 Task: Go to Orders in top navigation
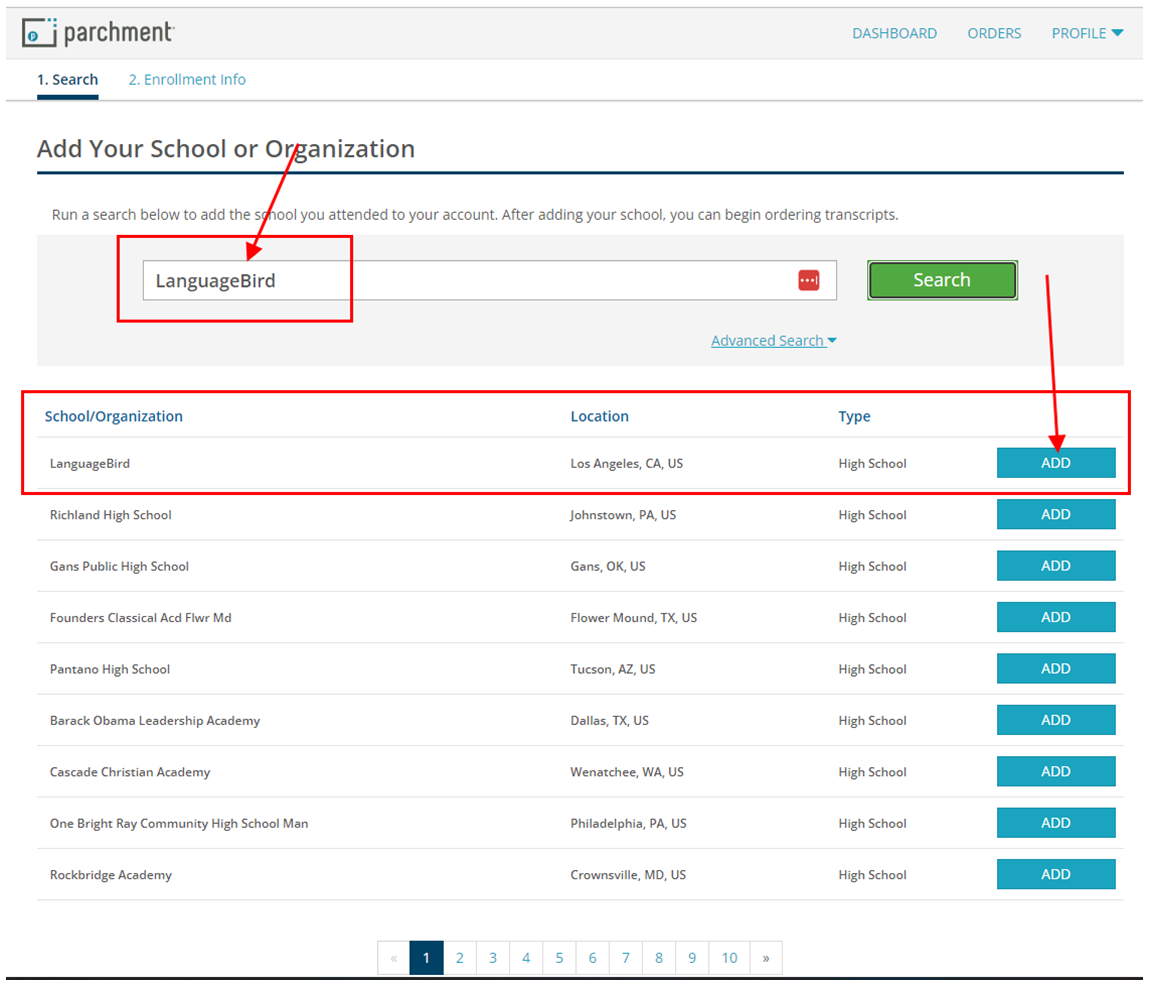[994, 33]
